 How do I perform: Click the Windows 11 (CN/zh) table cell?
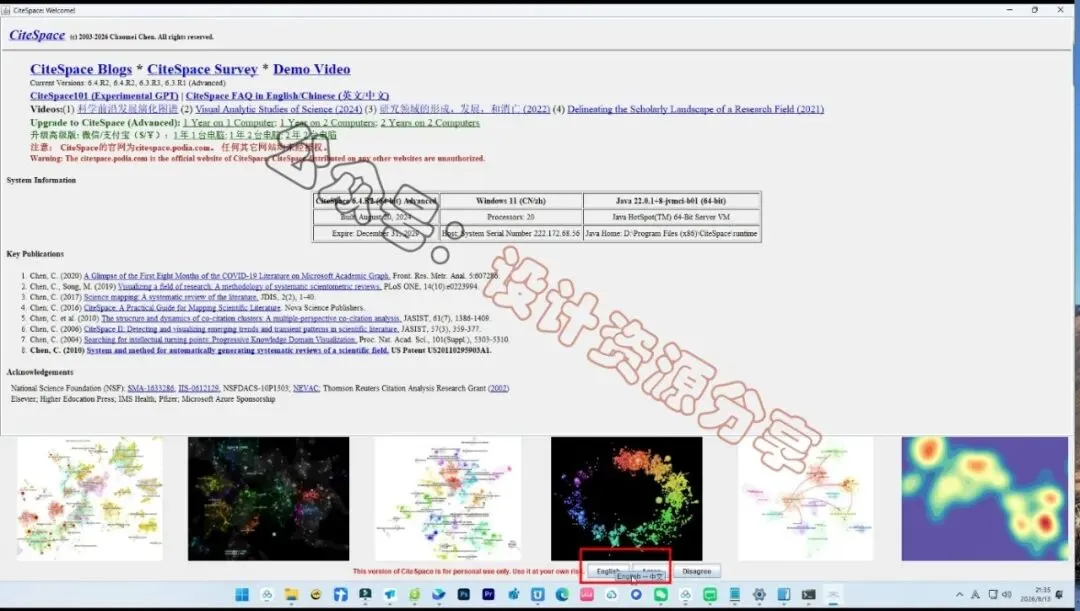pos(511,200)
